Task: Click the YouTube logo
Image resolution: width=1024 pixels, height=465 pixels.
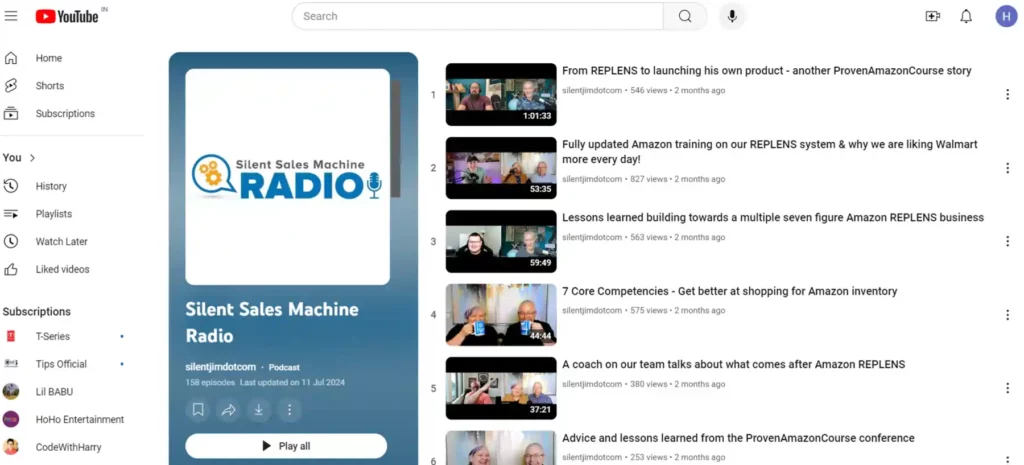Action: click(67, 16)
